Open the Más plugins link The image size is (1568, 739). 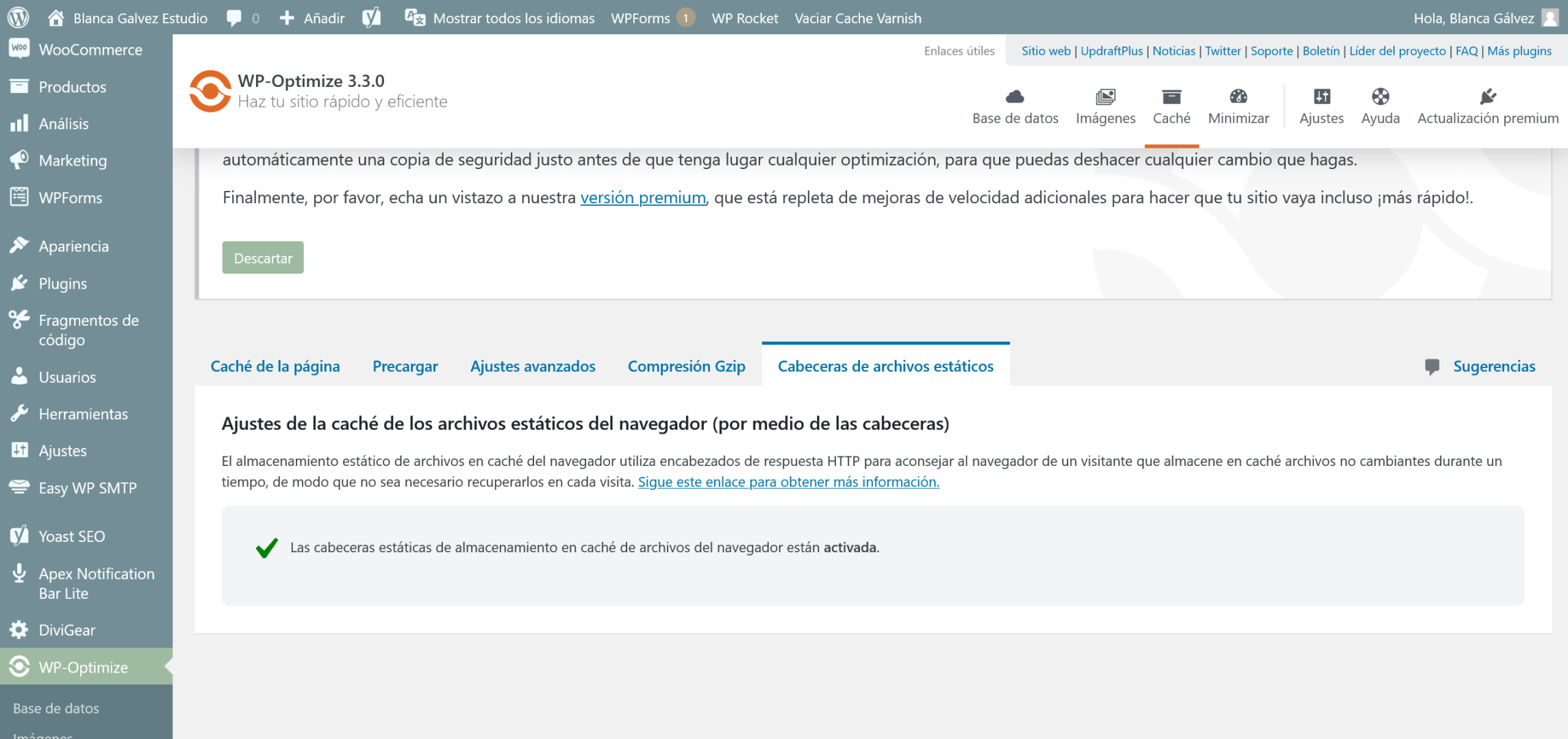tap(1519, 51)
